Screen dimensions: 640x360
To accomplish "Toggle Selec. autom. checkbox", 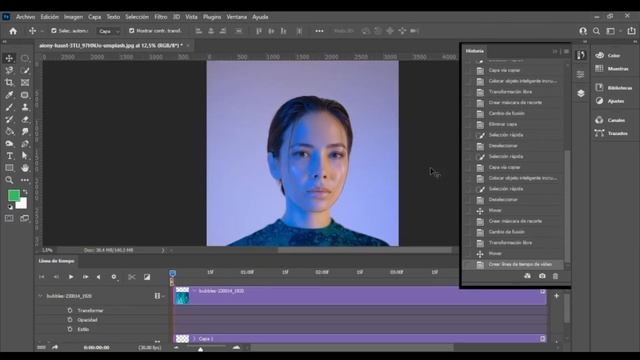I will click(x=53, y=31).
